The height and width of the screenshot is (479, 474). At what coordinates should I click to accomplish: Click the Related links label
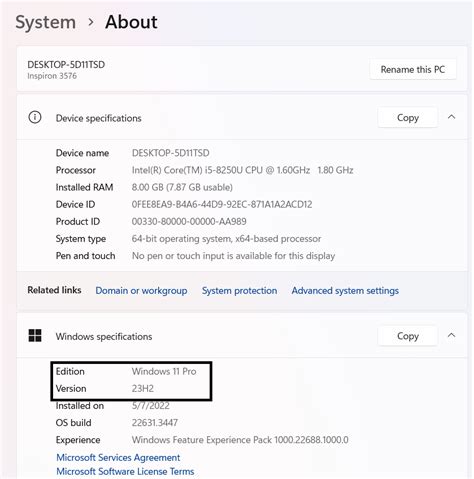coord(54,290)
